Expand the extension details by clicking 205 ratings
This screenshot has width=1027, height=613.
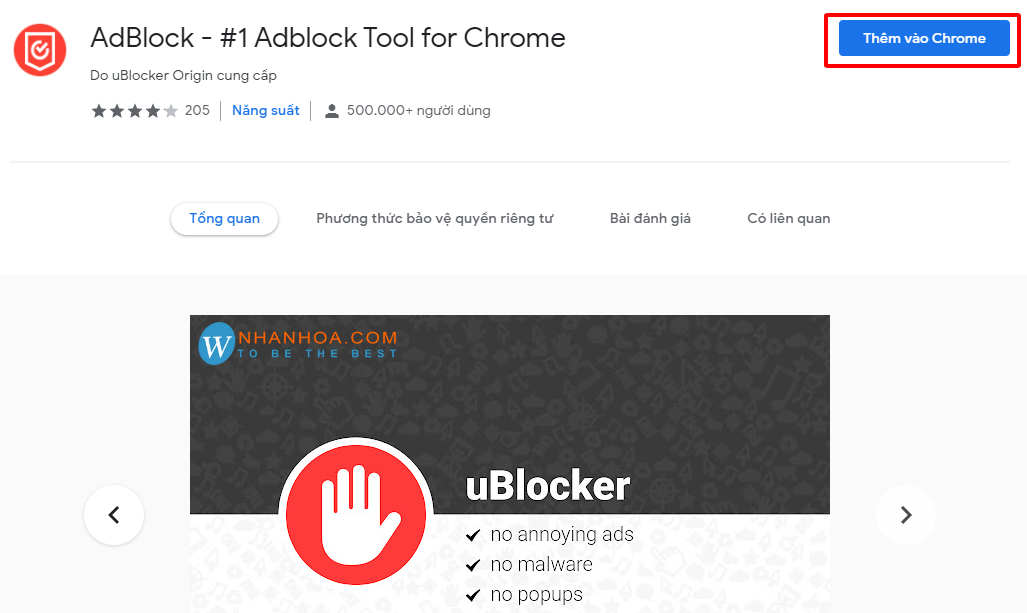[196, 110]
